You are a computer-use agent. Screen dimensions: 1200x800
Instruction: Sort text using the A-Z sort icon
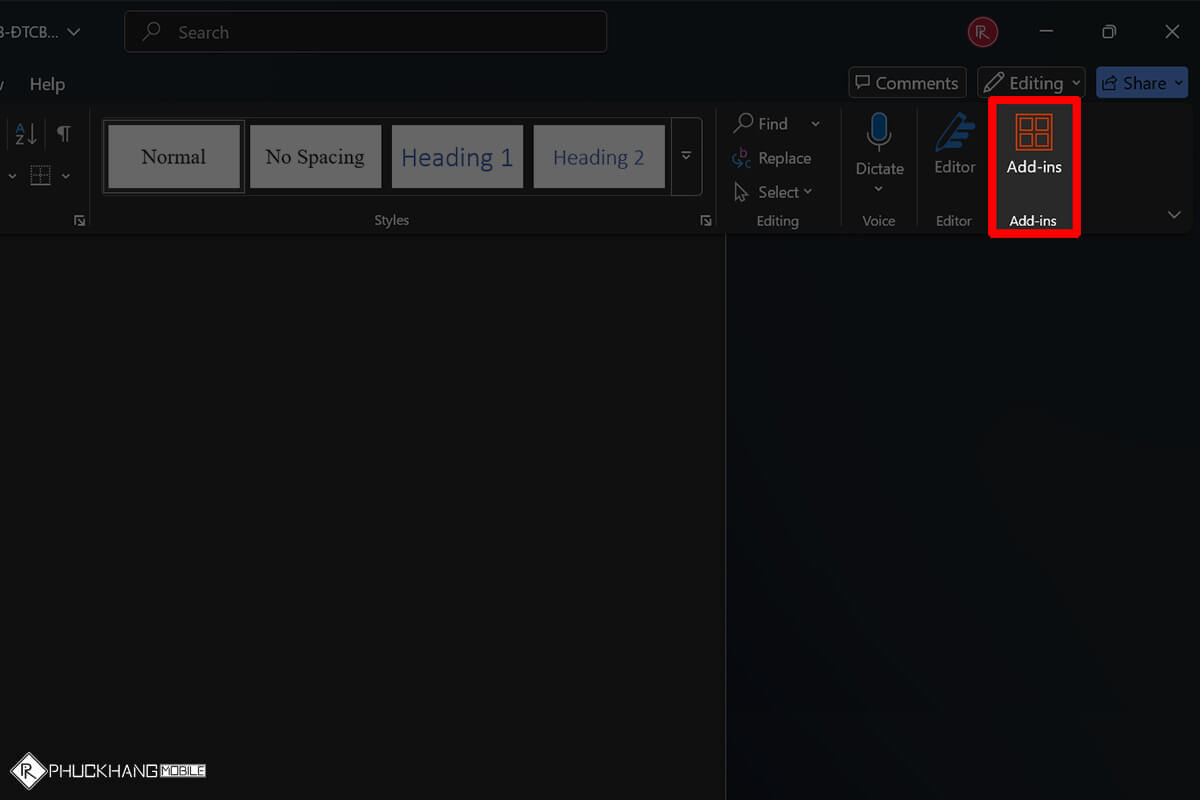point(26,133)
